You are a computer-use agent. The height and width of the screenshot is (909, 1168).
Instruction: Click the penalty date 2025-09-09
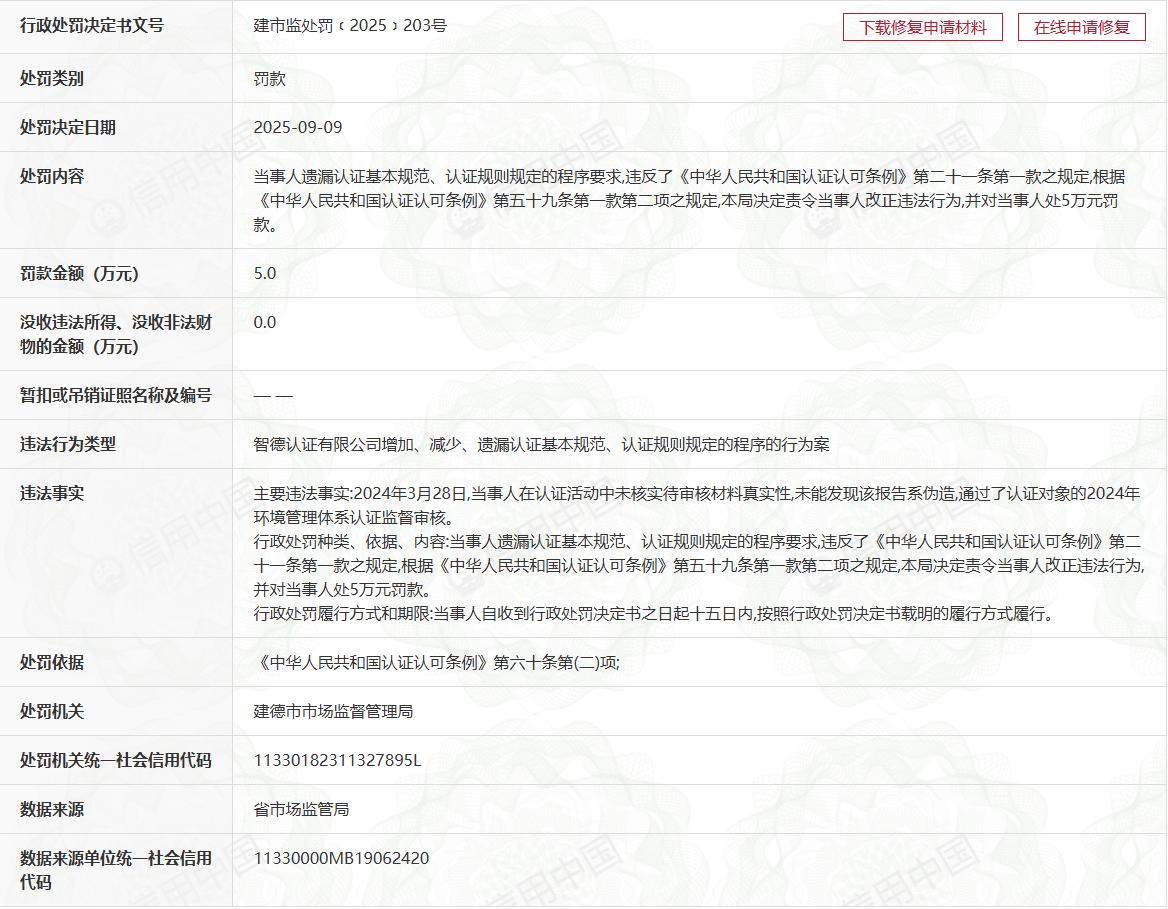click(x=298, y=127)
